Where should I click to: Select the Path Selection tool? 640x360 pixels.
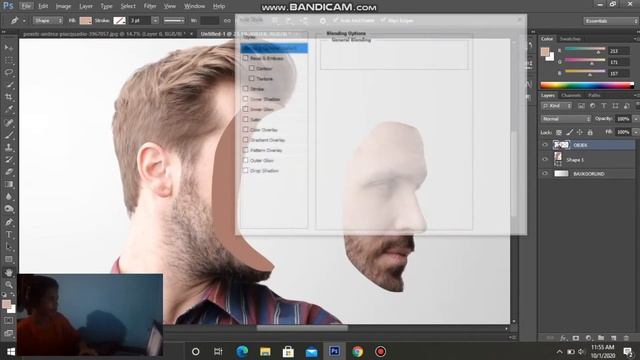[9, 247]
